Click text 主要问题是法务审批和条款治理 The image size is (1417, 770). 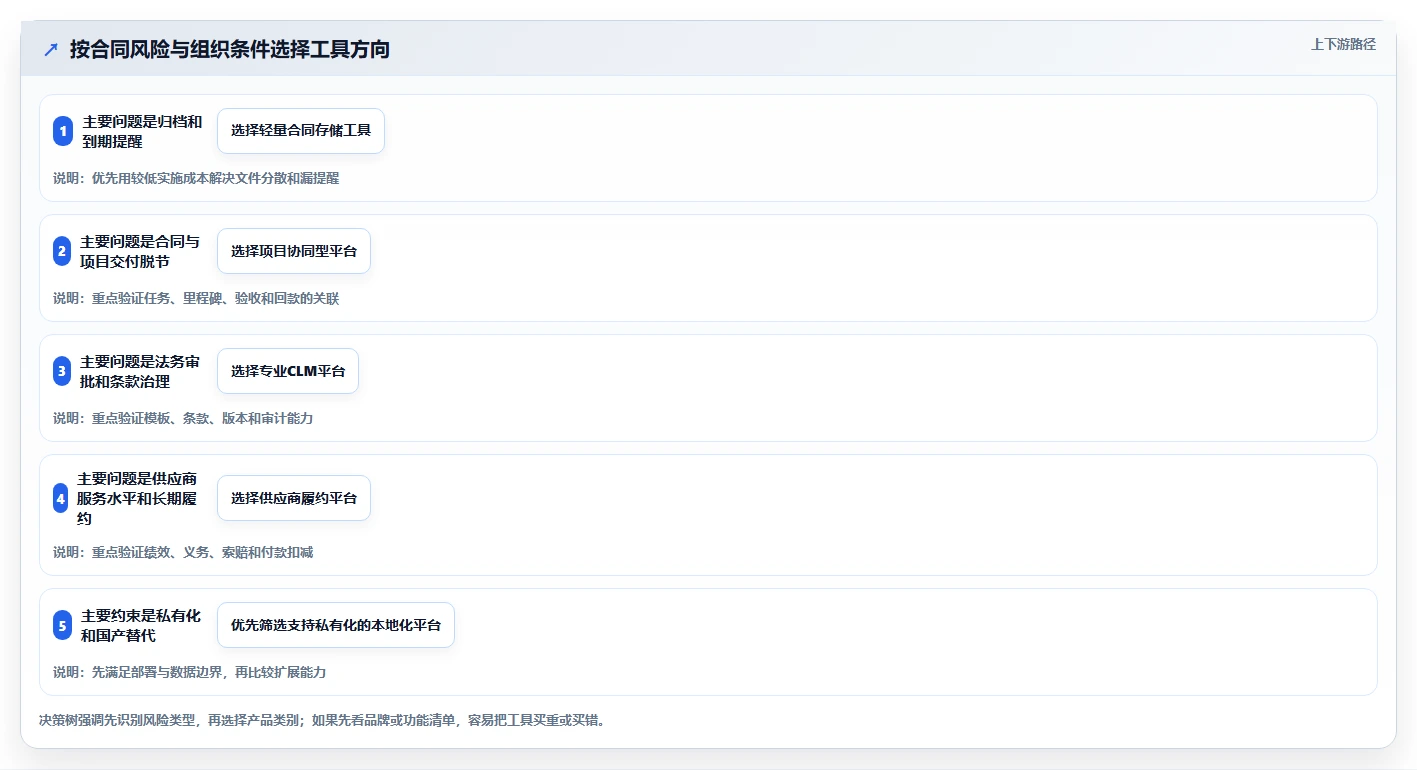pyautogui.click(x=140, y=371)
